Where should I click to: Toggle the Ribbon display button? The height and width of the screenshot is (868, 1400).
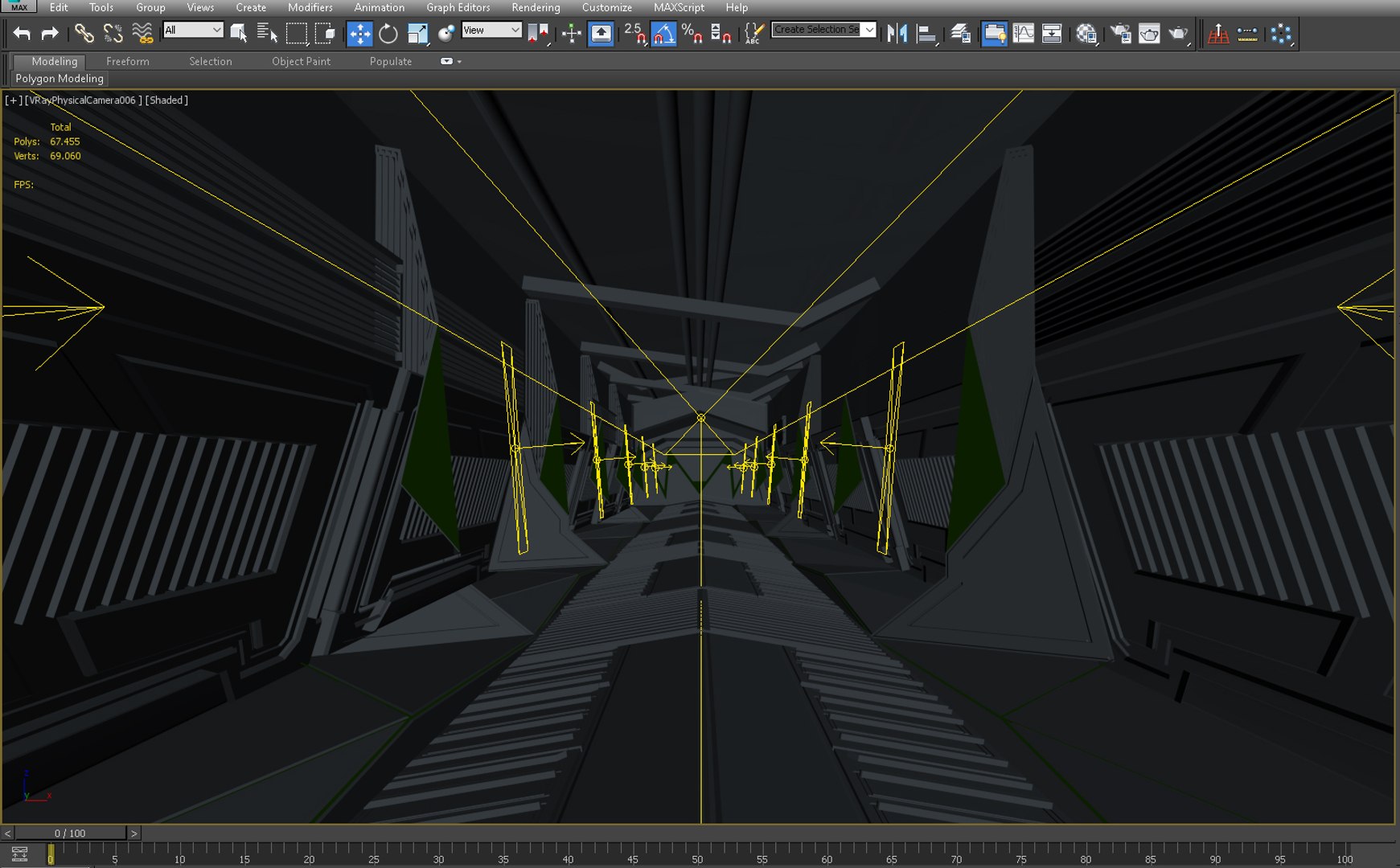click(x=995, y=34)
